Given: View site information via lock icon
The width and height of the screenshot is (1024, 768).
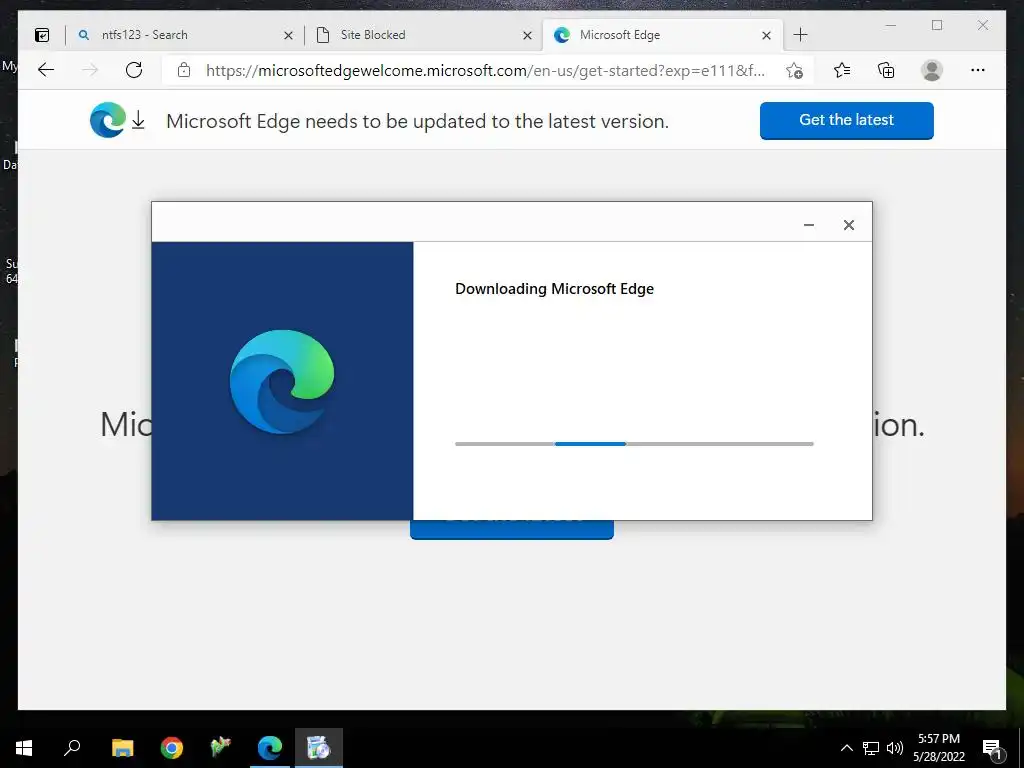Looking at the screenshot, I should tap(184, 70).
